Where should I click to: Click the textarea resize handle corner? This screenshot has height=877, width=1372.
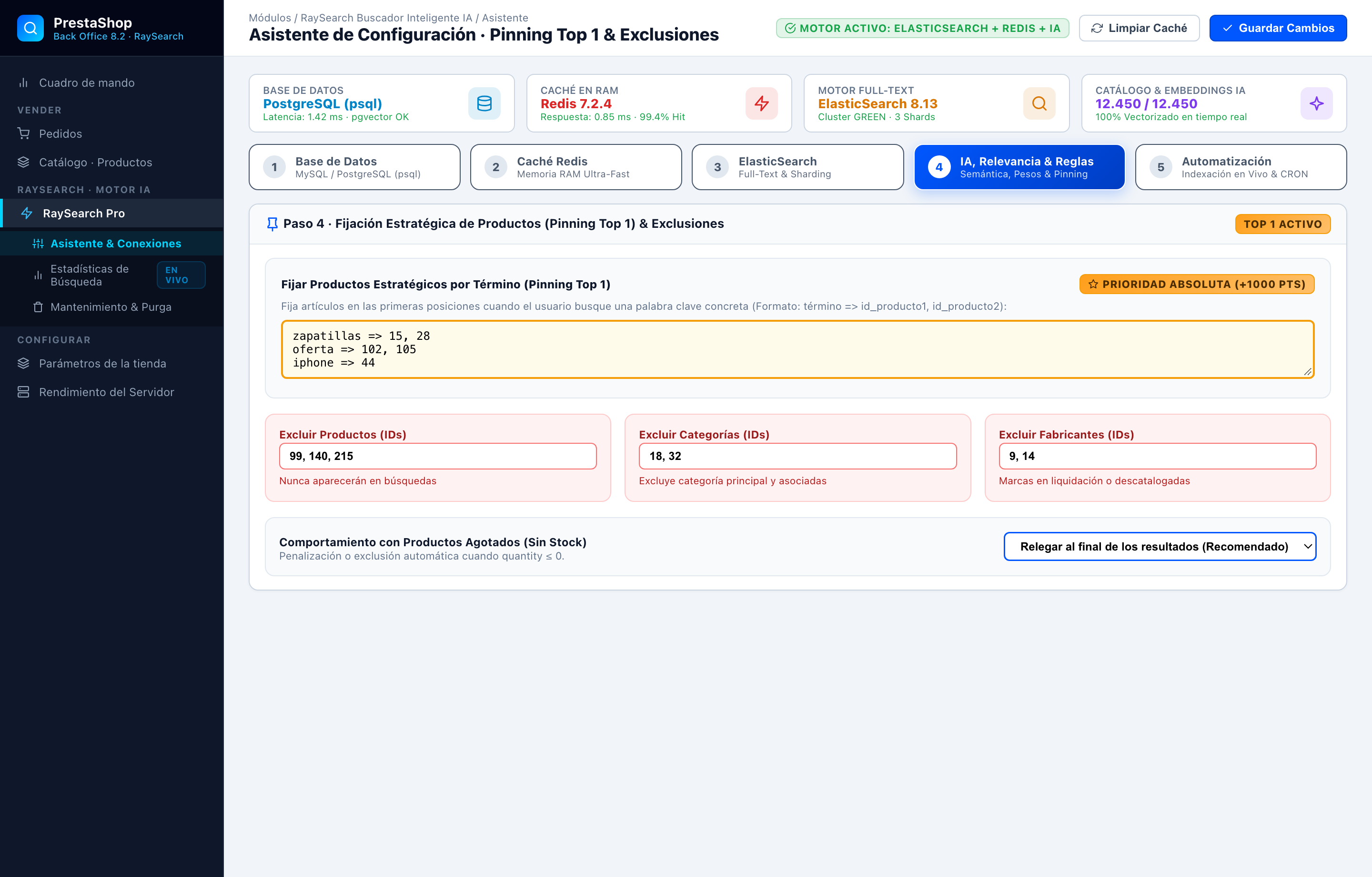tap(1308, 372)
